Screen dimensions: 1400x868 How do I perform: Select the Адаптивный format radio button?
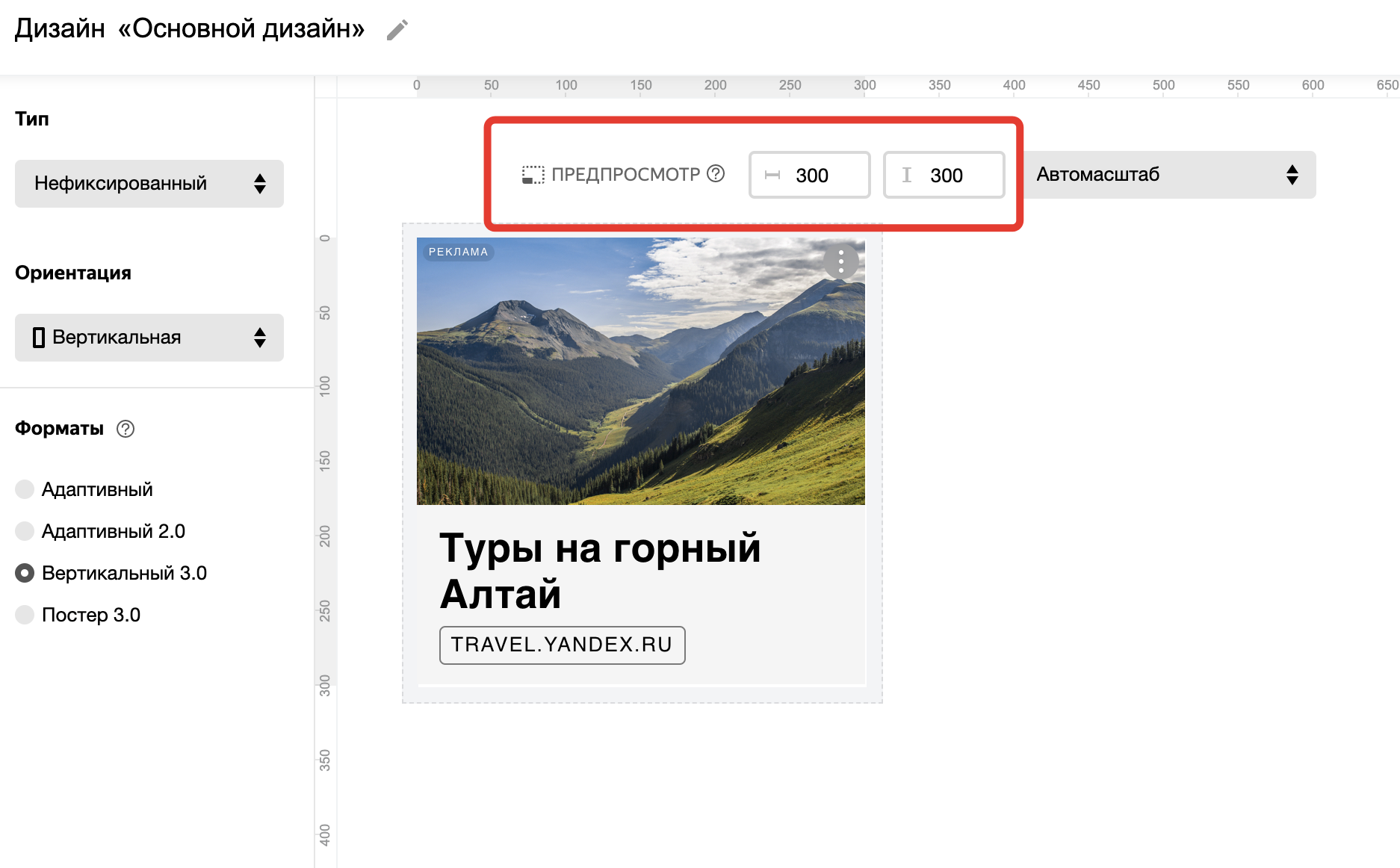[25, 489]
